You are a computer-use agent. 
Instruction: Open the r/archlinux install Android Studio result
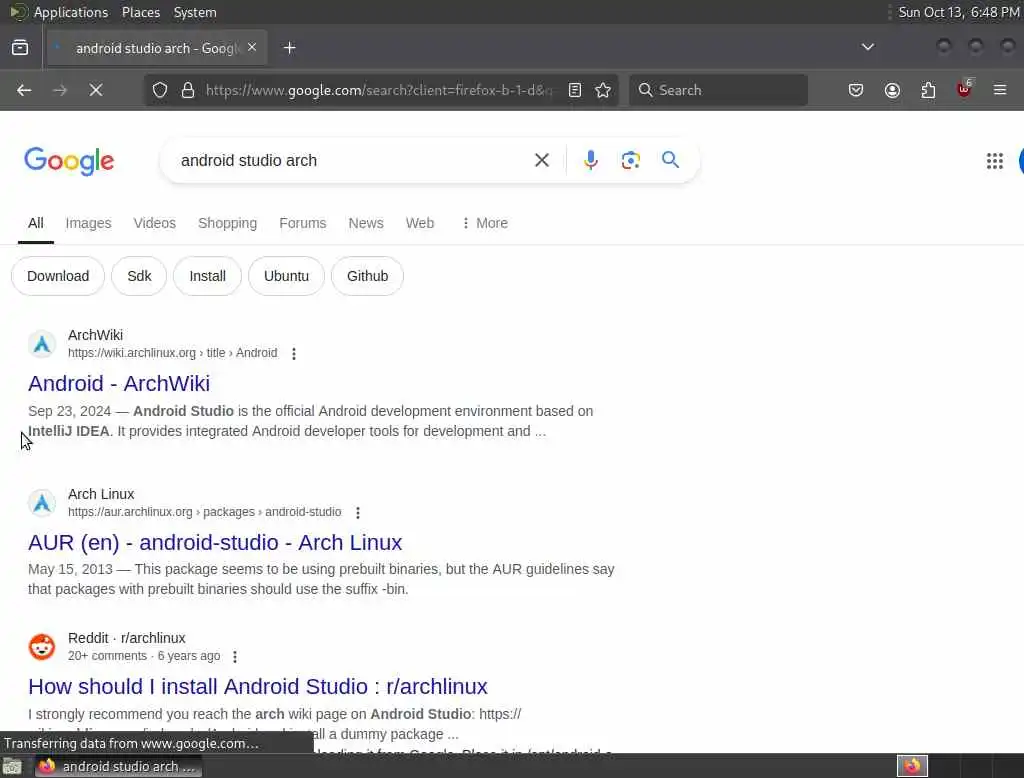(258, 687)
